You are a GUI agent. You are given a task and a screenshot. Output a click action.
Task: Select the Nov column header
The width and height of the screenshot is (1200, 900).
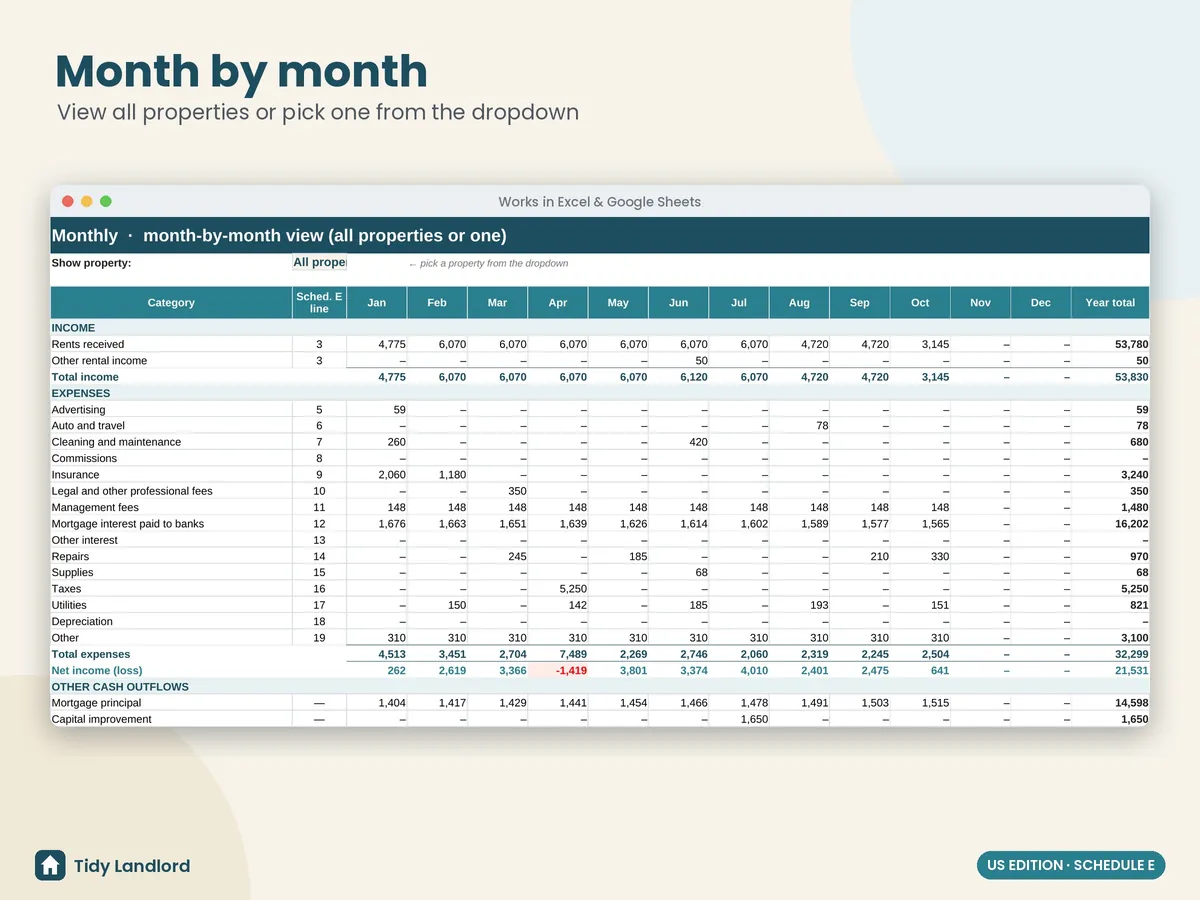click(980, 303)
